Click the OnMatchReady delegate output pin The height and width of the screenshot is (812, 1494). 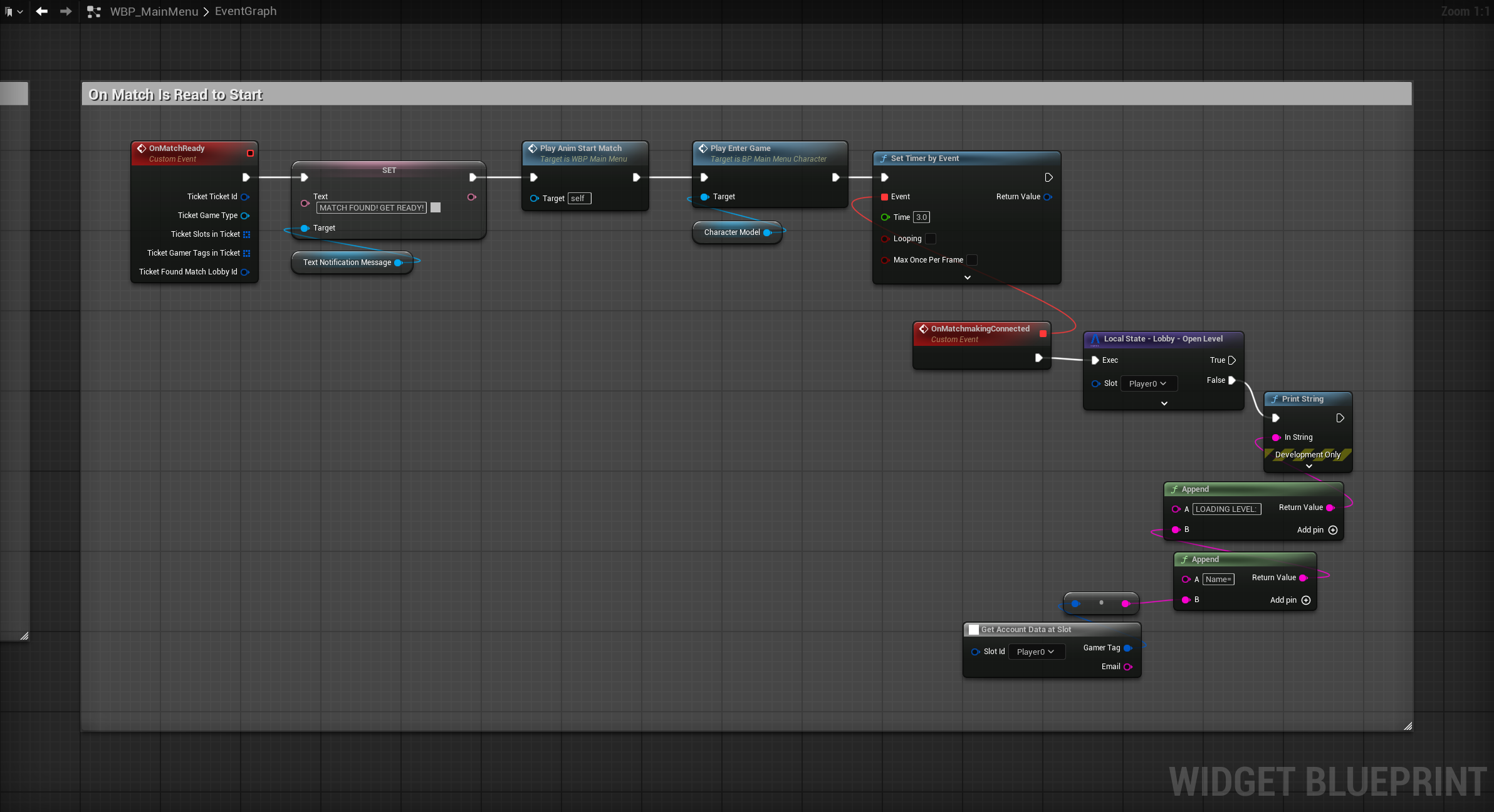250,153
